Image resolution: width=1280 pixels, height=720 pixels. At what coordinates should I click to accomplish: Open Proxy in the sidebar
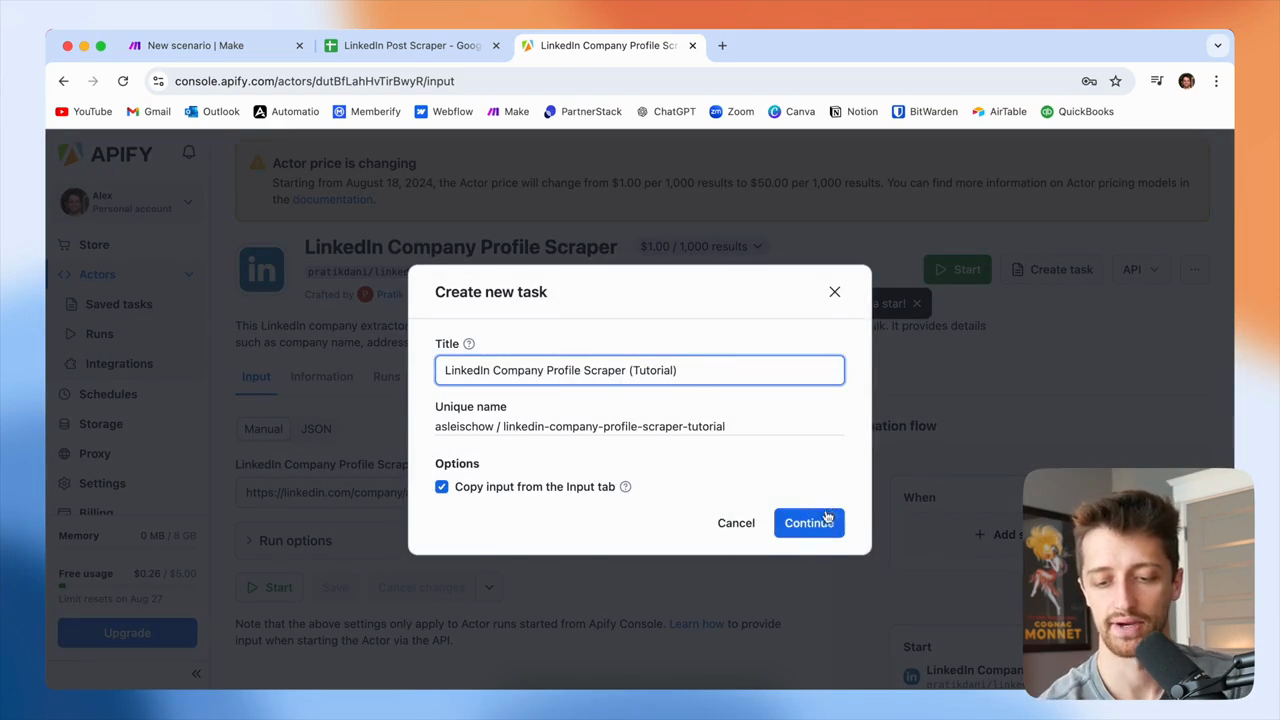(x=94, y=454)
